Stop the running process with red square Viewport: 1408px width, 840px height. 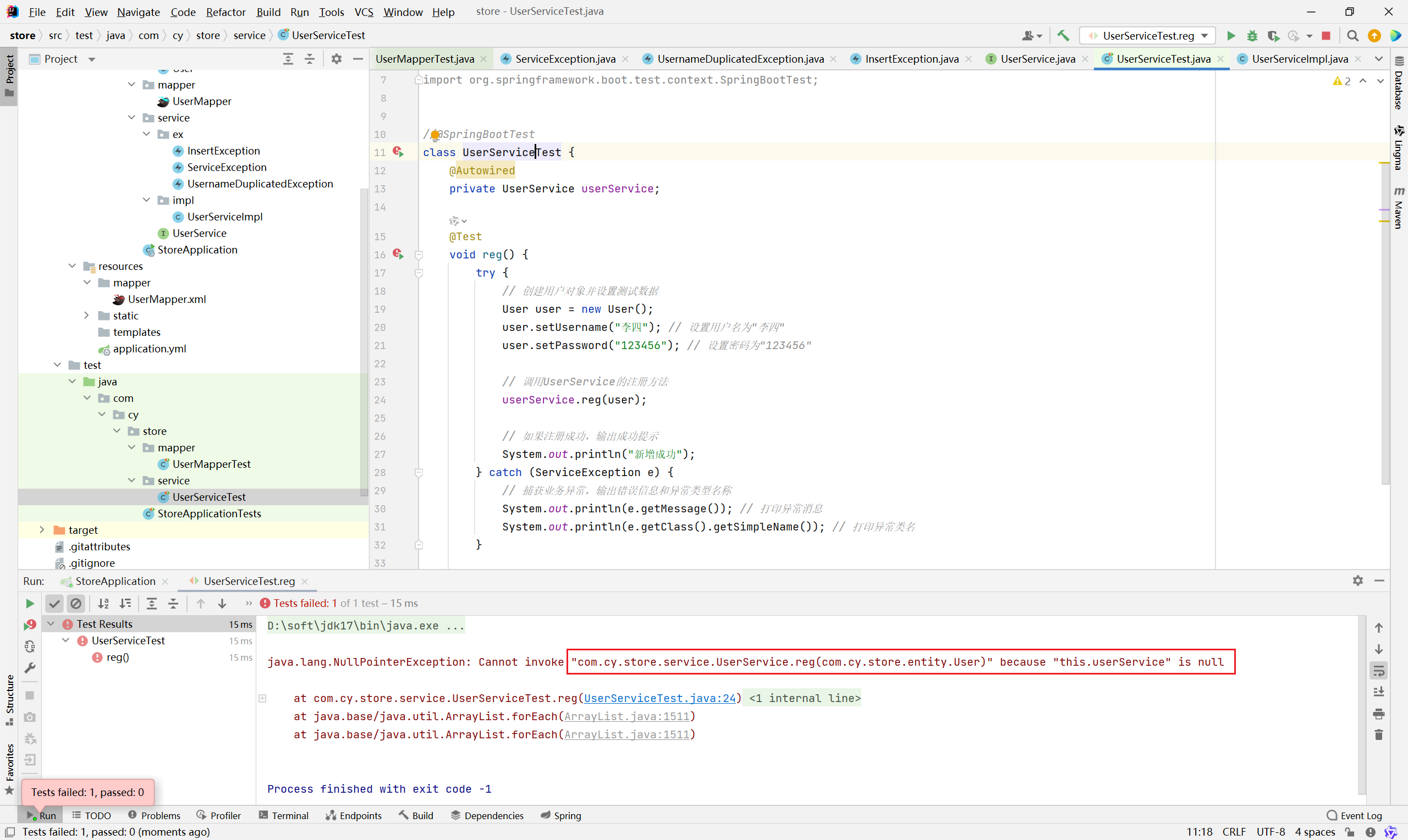pyautogui.click(x=1325, y=36)
